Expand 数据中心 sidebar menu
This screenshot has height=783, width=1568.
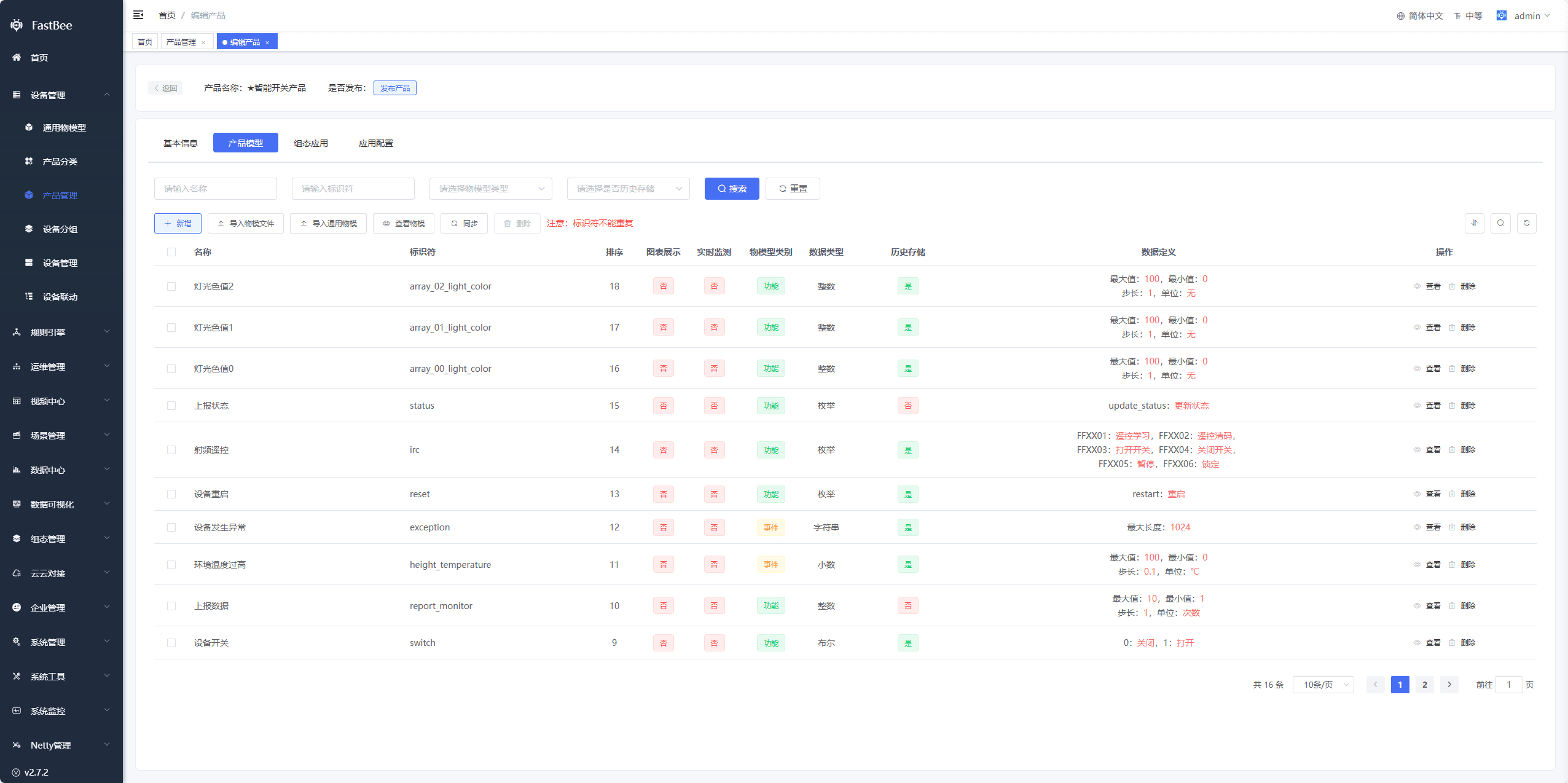pos(61,470)
